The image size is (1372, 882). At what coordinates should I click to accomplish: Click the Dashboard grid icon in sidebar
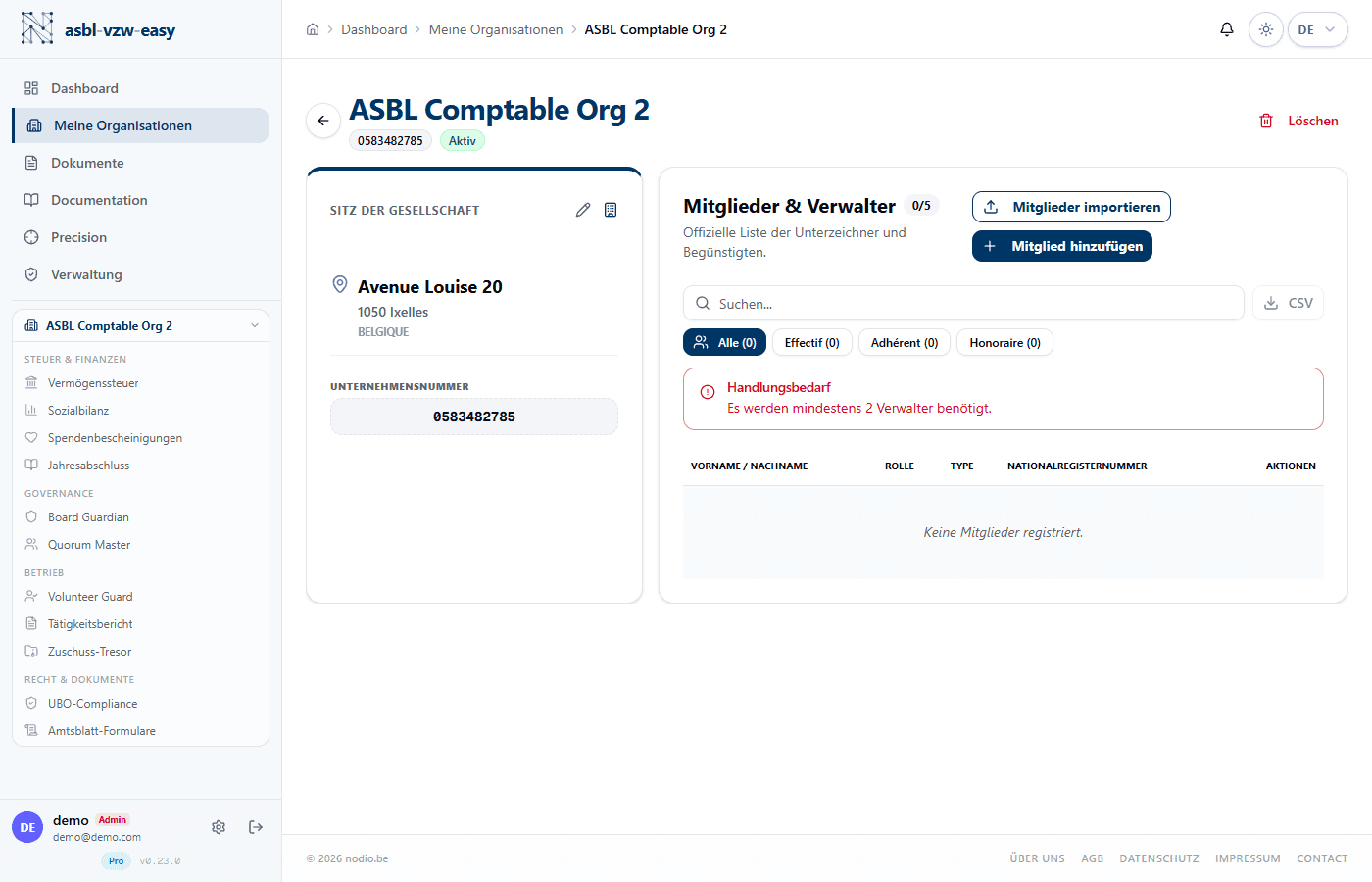[x=31, y=88]
